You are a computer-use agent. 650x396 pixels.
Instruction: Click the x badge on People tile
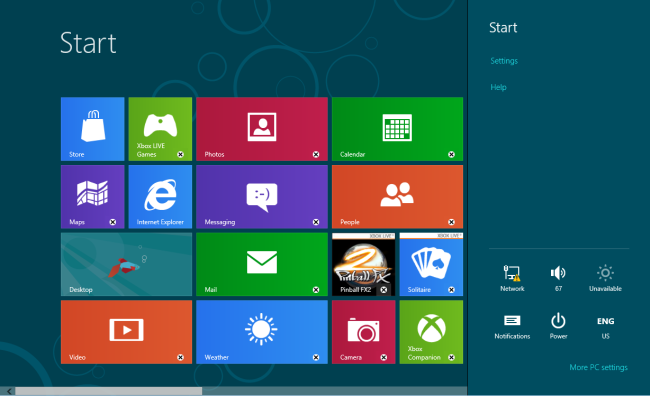pos(451,222)
